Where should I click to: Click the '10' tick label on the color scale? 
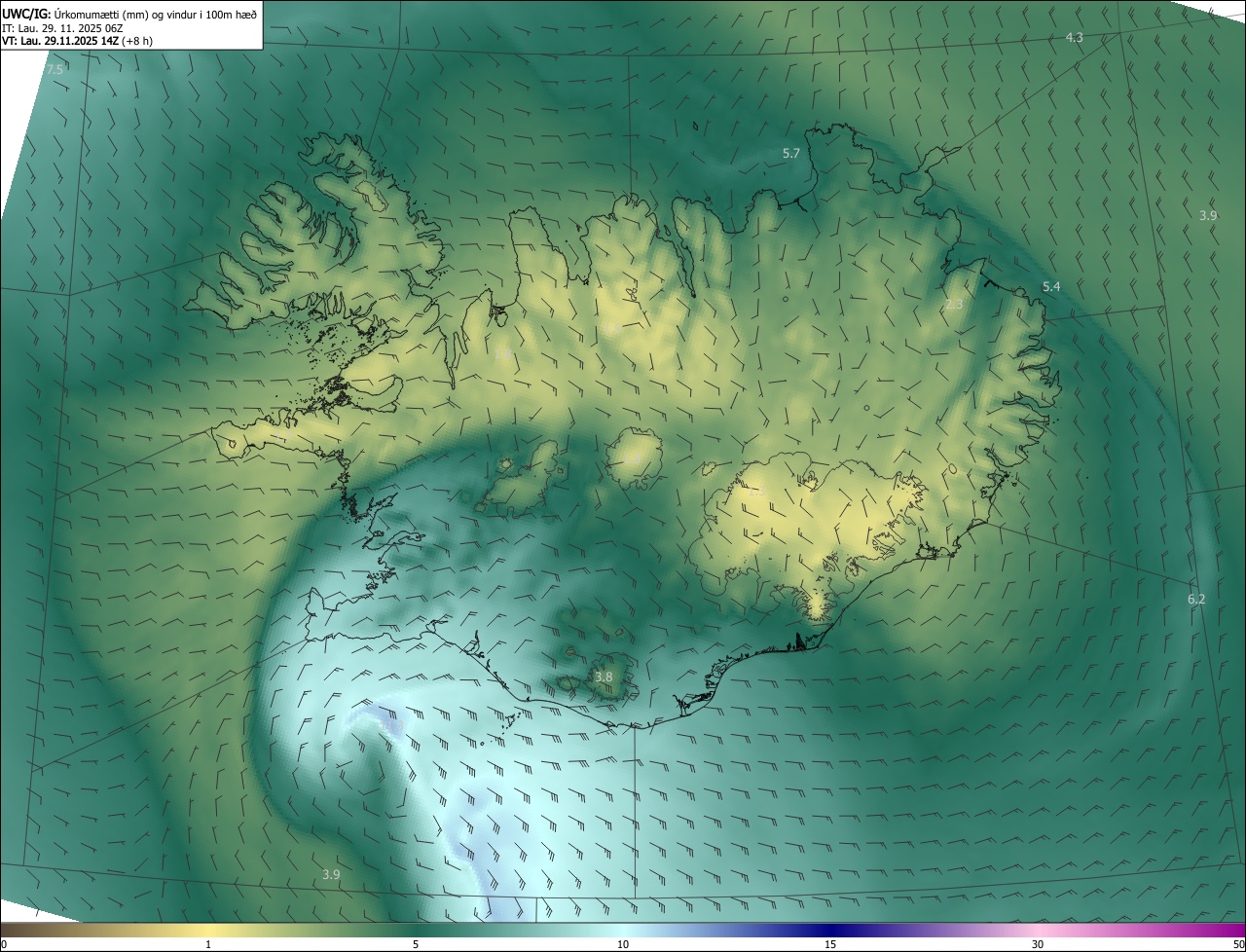click(x=623, y=944)
